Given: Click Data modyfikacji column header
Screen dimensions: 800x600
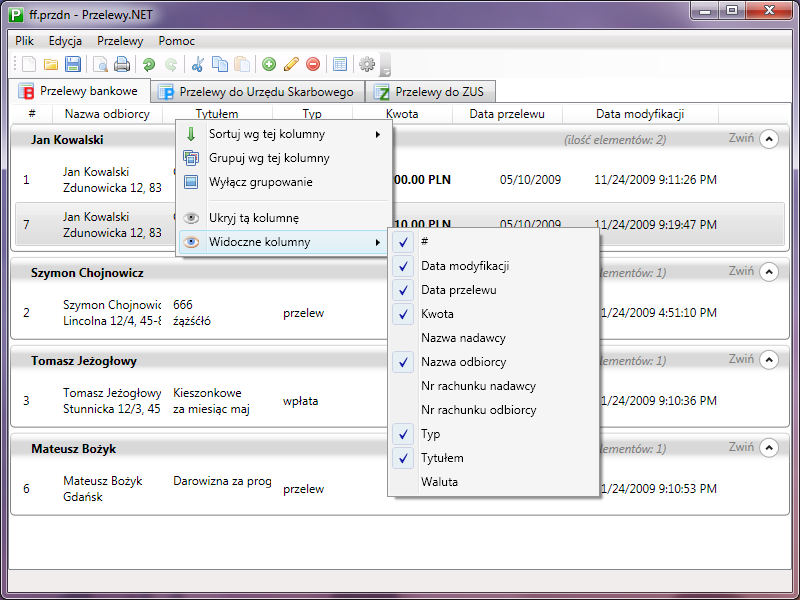Looking at the screenshot, I should coord(640,114).
